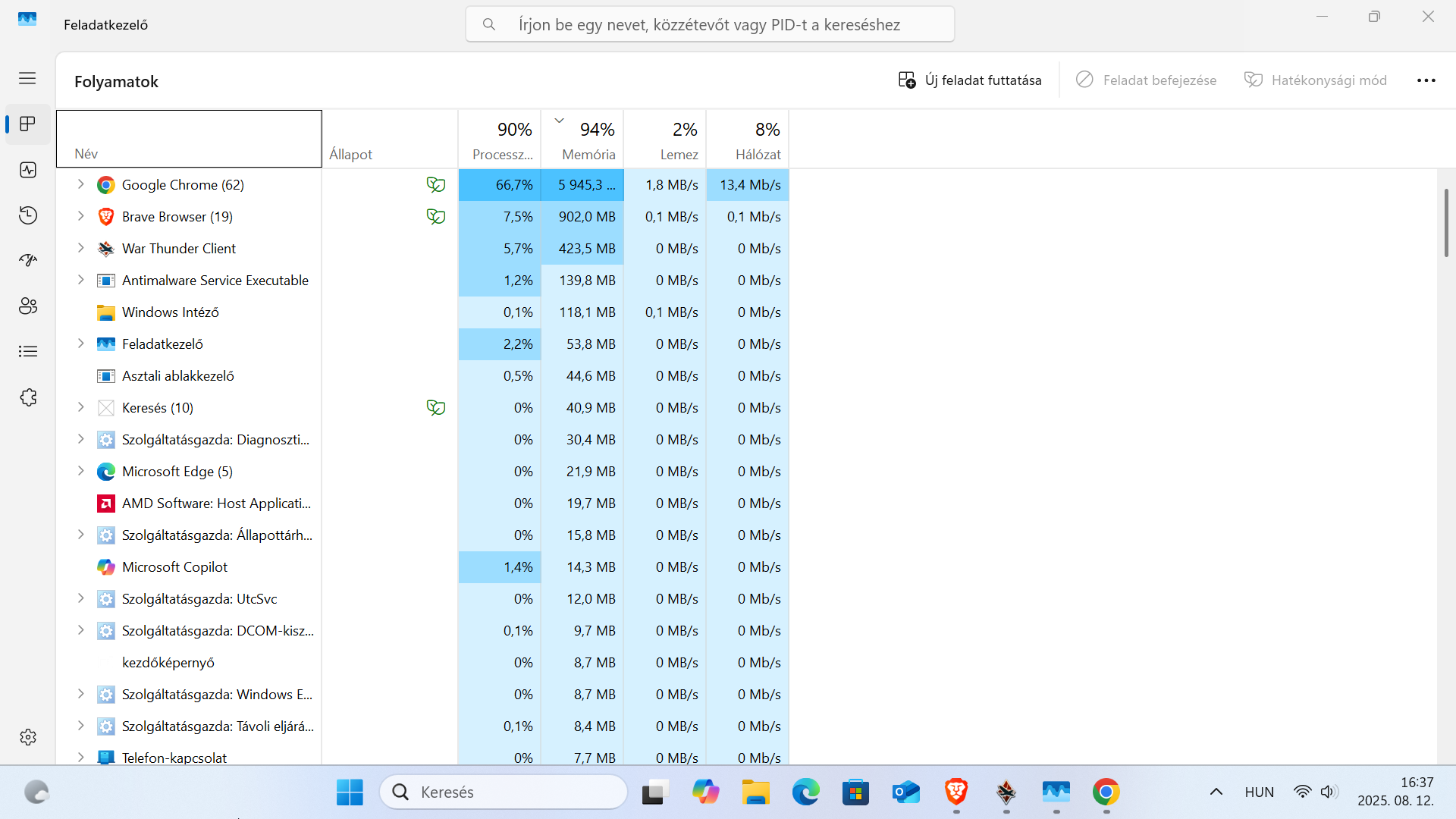
Task: Click Új feladat futtatása button
Action: [970, 80]
